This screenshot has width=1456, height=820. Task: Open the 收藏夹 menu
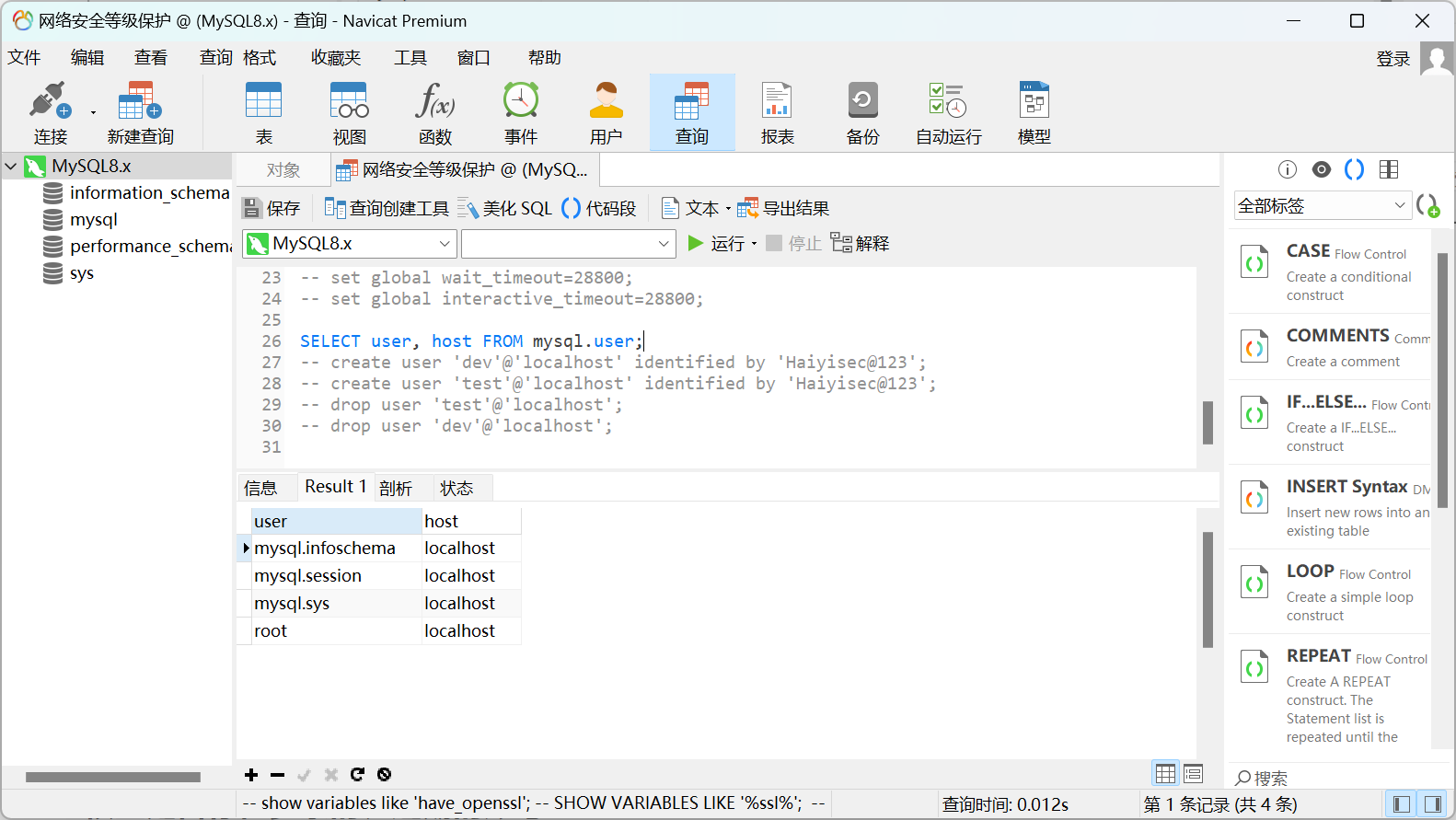(x=335, y=58)
